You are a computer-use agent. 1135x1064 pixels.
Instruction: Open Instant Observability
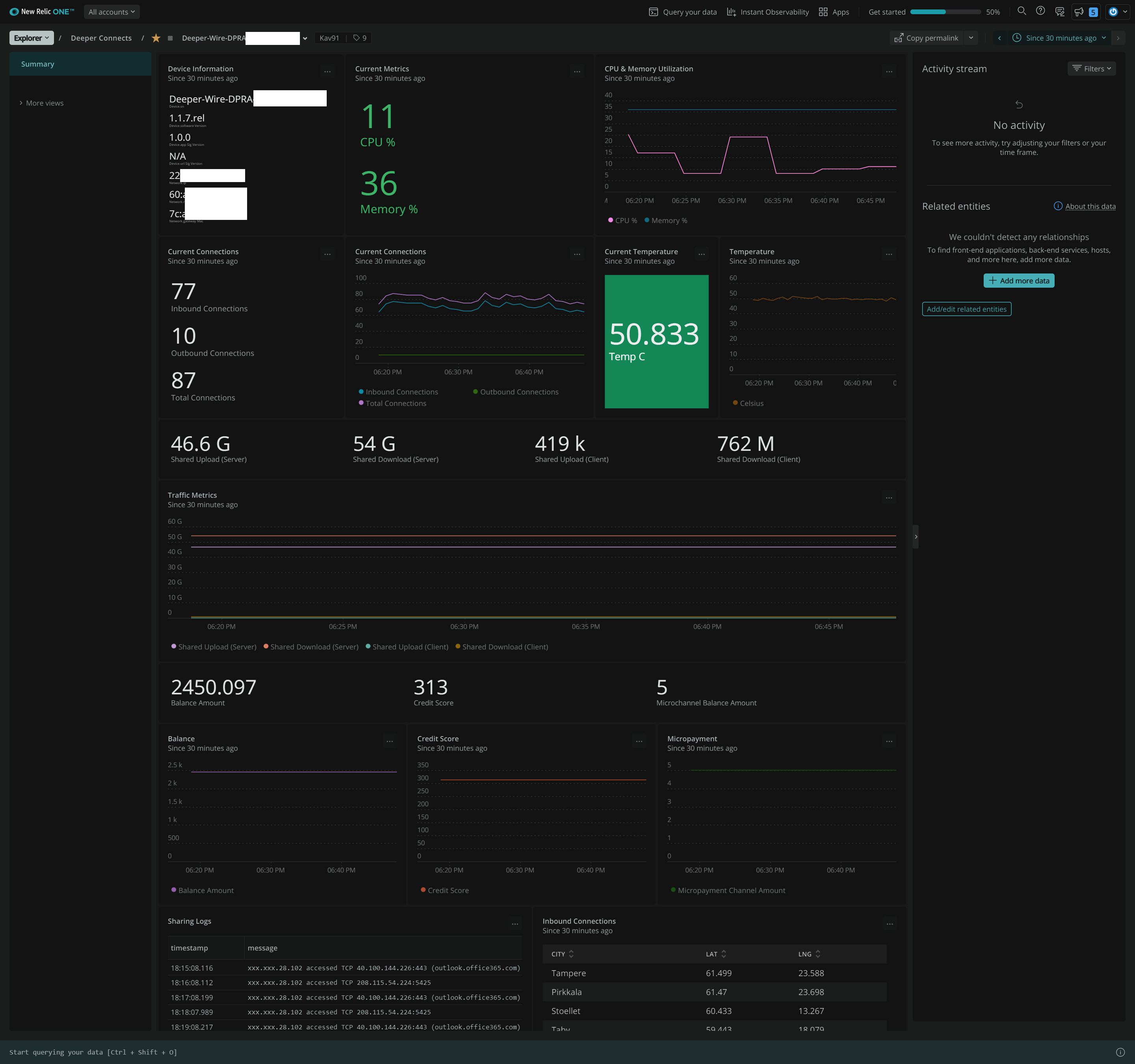pos(767,12)
